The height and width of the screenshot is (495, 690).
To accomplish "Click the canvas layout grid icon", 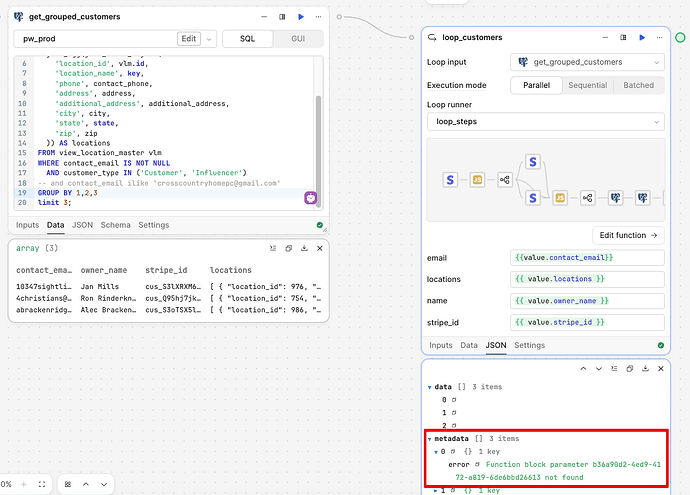I will tap(68, 484).
